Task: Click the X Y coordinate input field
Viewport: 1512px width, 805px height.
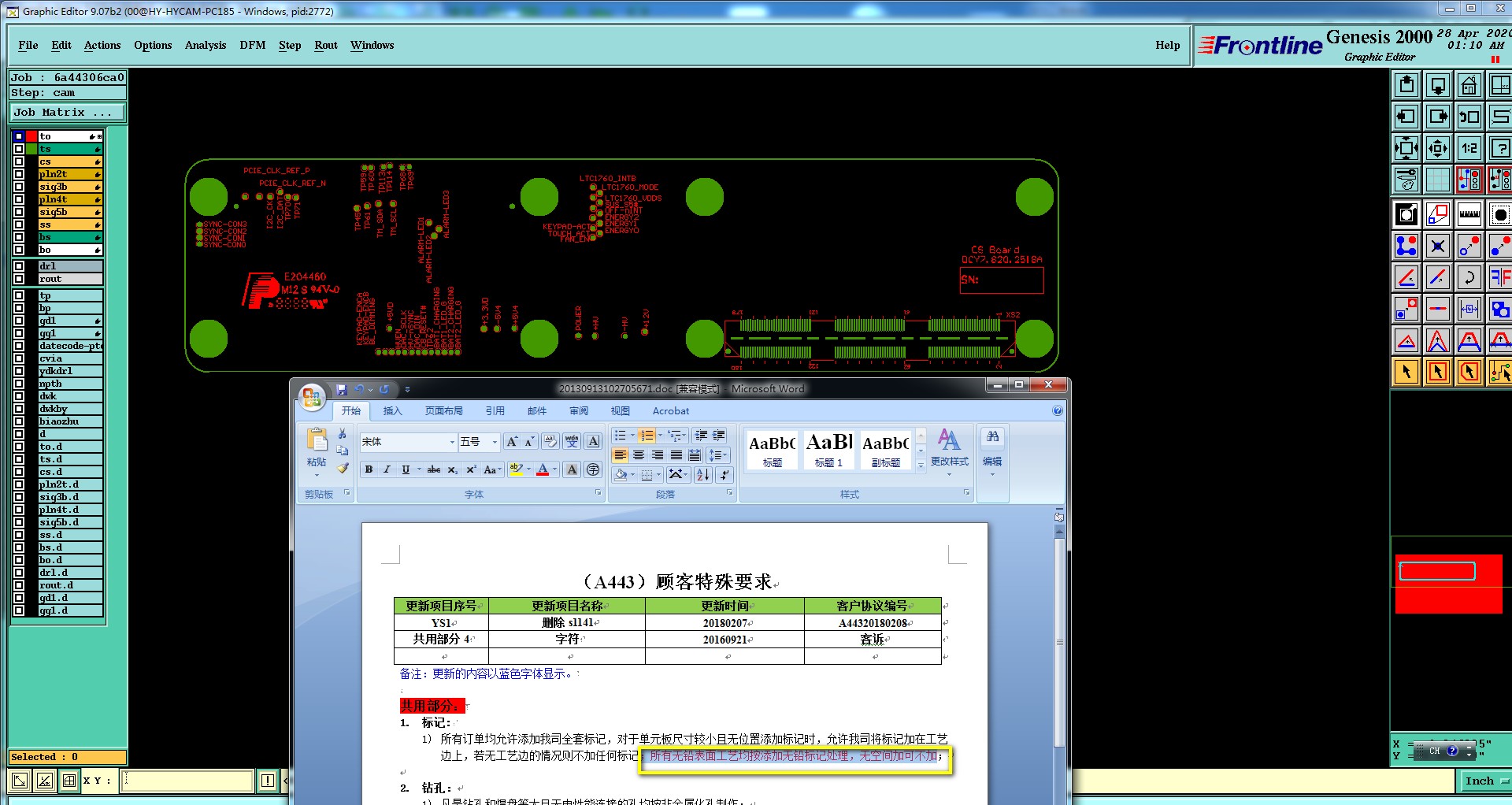Action: pyautogui.click(x=187, y=781)
